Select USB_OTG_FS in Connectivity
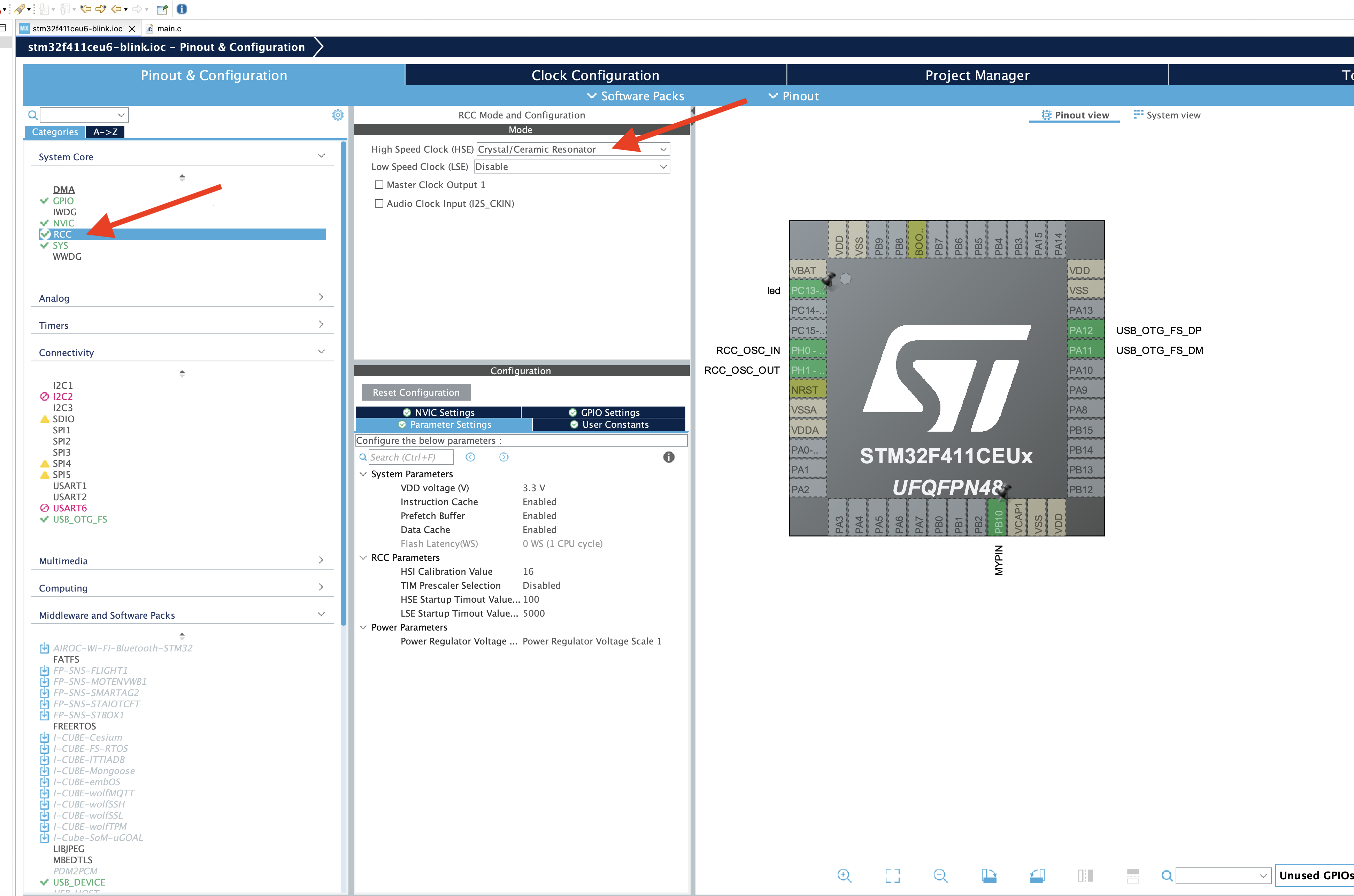 coord(79,519)
